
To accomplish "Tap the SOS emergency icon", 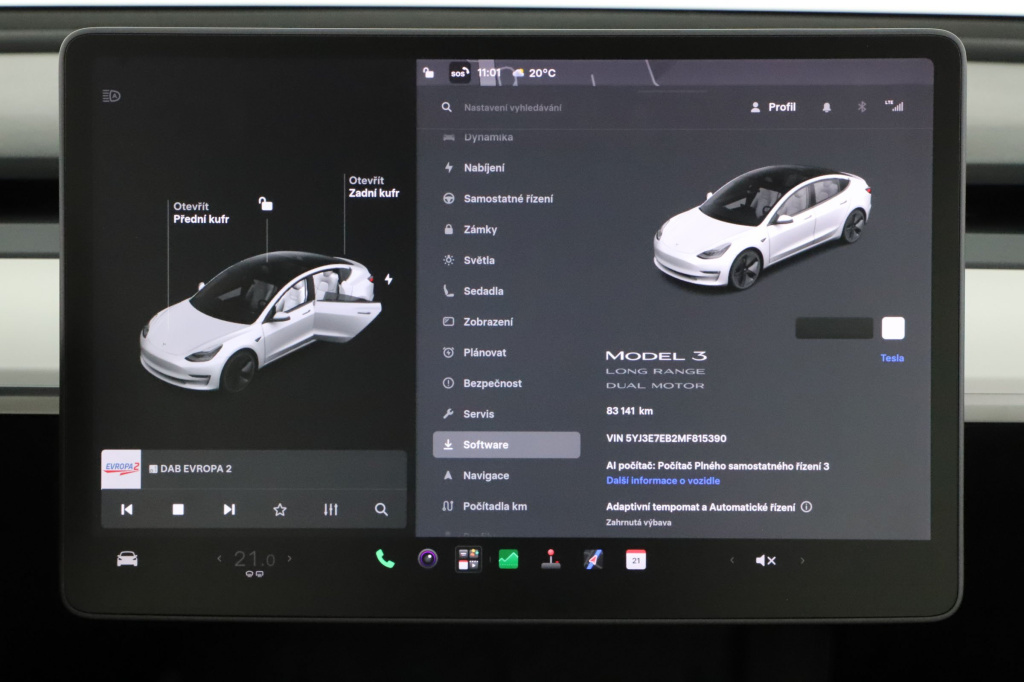I will [459, 73].
